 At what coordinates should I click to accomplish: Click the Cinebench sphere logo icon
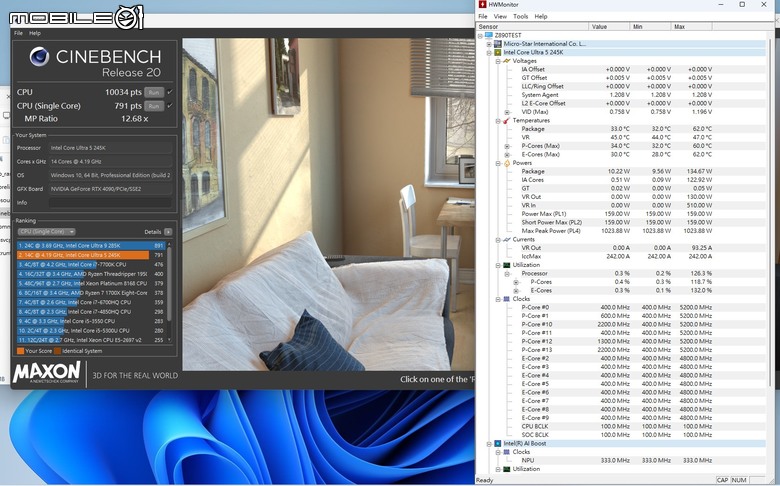coord(39,57)
